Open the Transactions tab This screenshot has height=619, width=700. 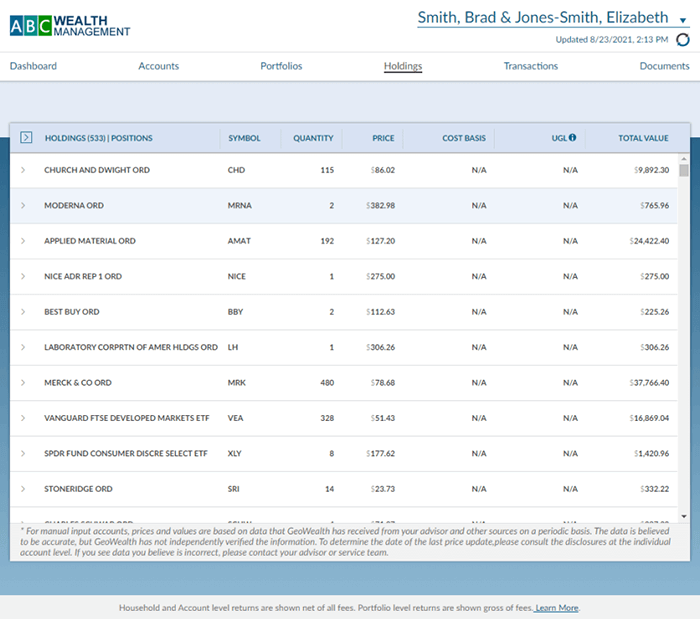coord(531,66)
